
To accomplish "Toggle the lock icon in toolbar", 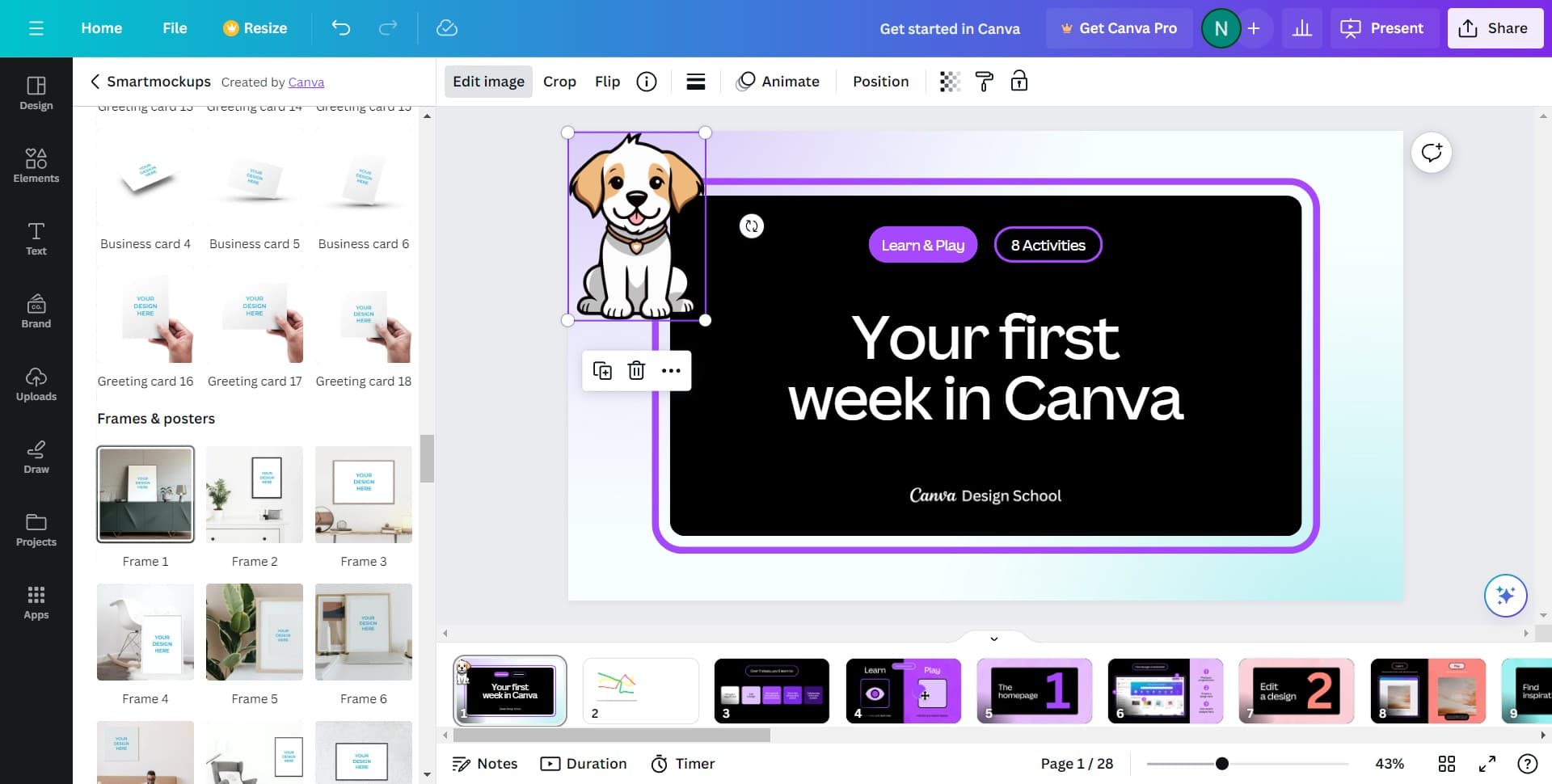I will [x=1018, y=82].
